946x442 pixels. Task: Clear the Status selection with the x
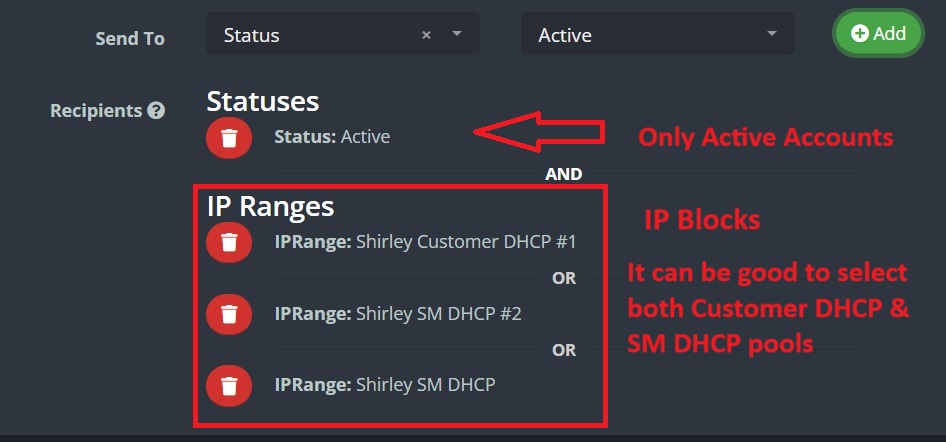point(426,35)
